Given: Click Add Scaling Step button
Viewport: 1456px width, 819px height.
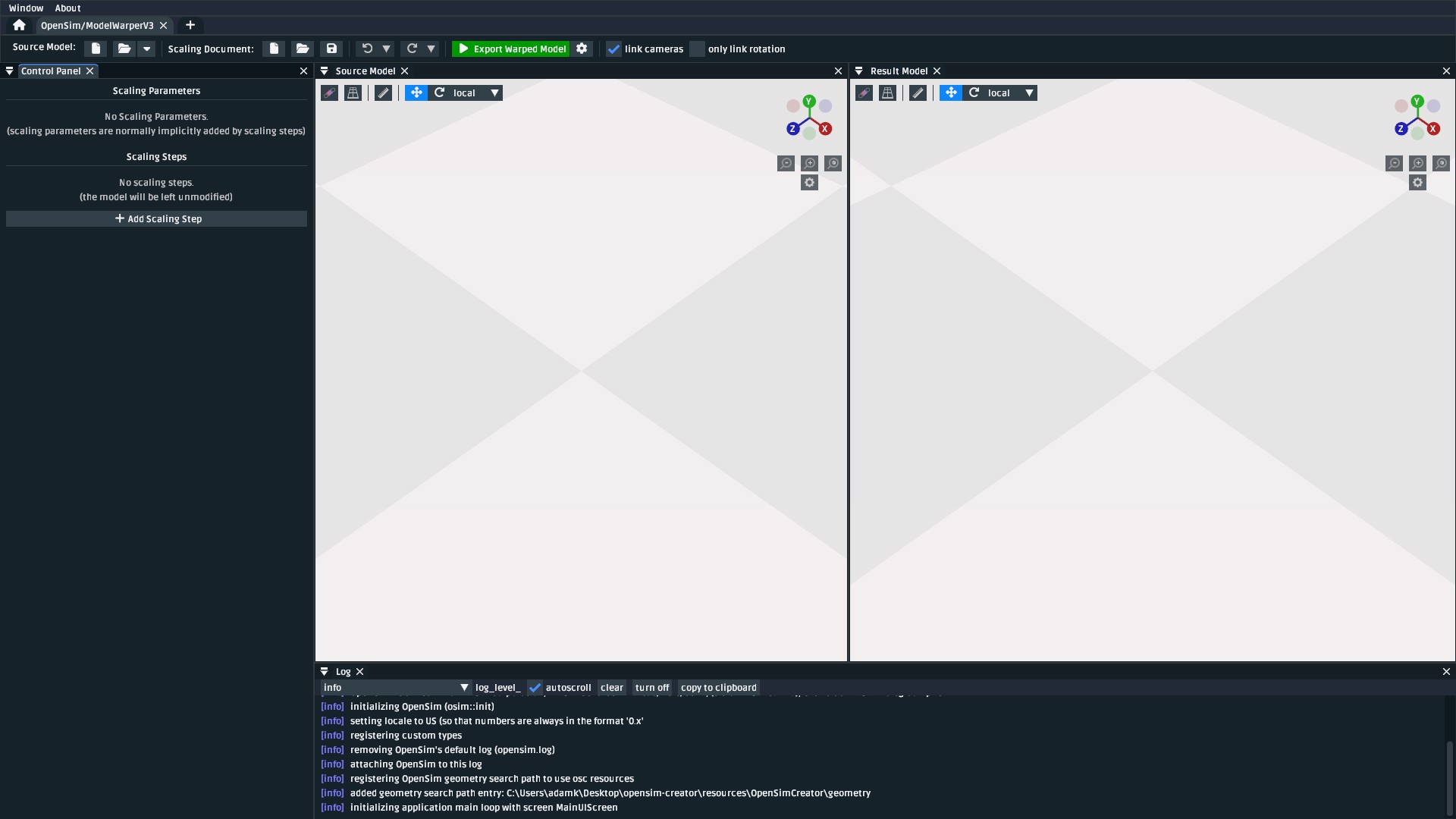Looking at the screenshot, I should (x=156, y=218).
